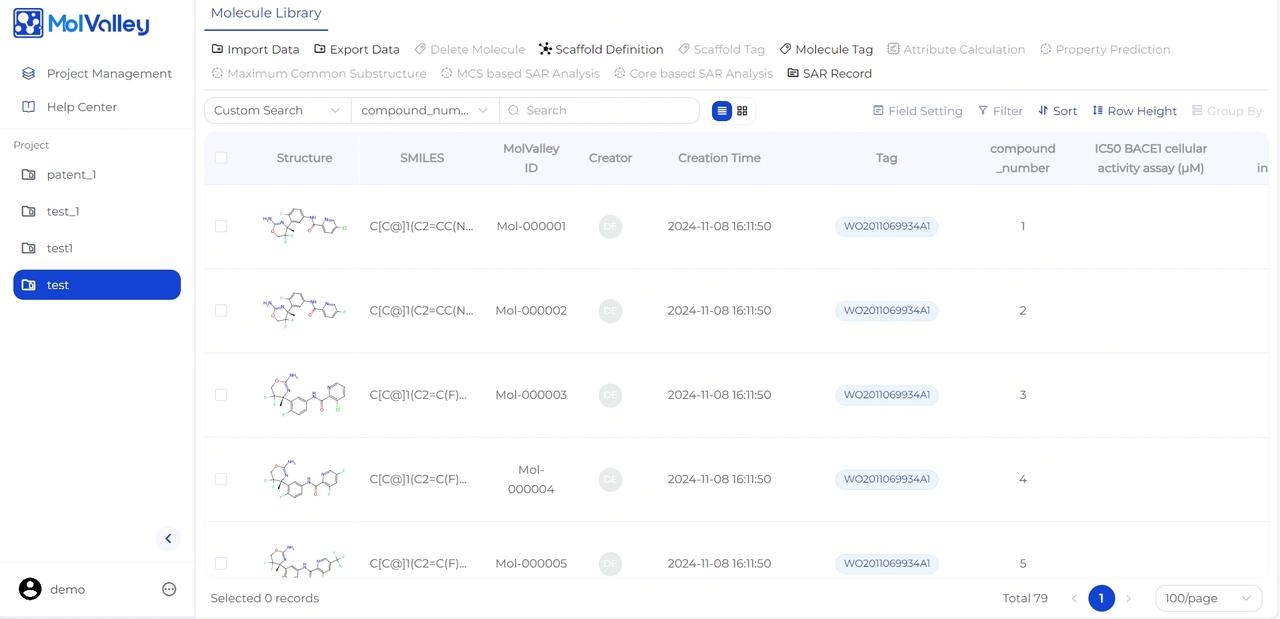
Task: Select the Molecule Library tab
Action: pos(266,13)
